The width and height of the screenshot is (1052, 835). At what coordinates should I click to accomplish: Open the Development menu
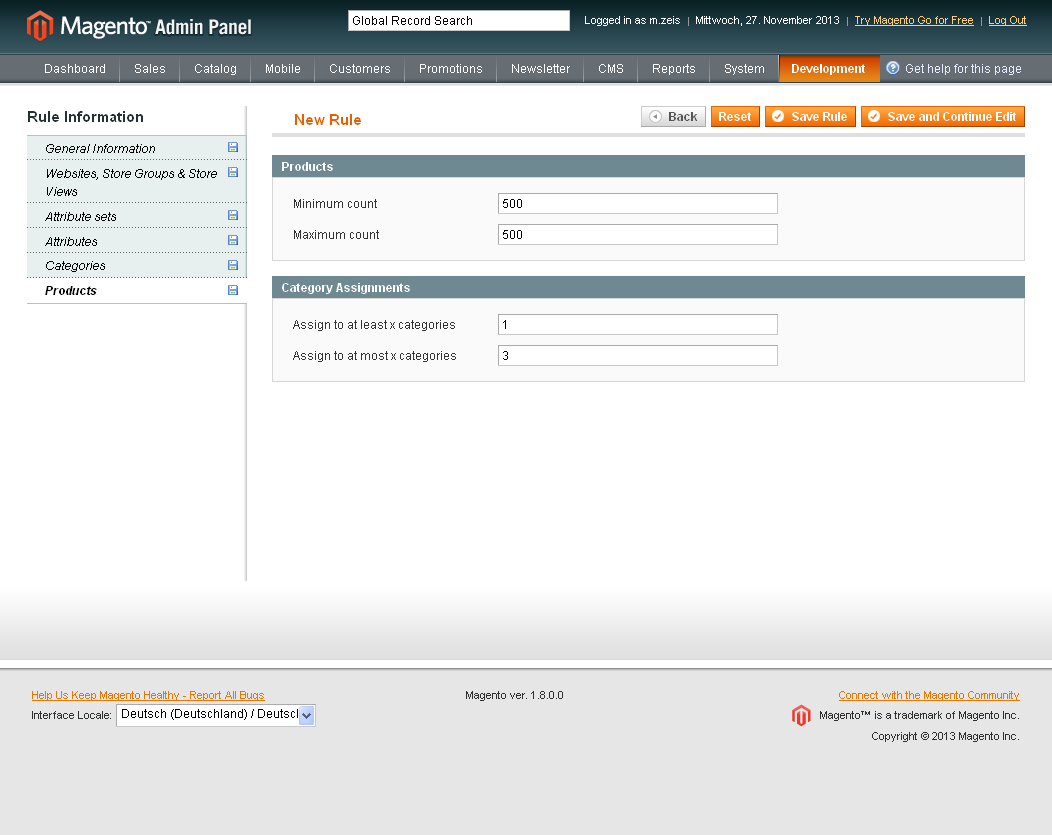click(x=828, y=69)
